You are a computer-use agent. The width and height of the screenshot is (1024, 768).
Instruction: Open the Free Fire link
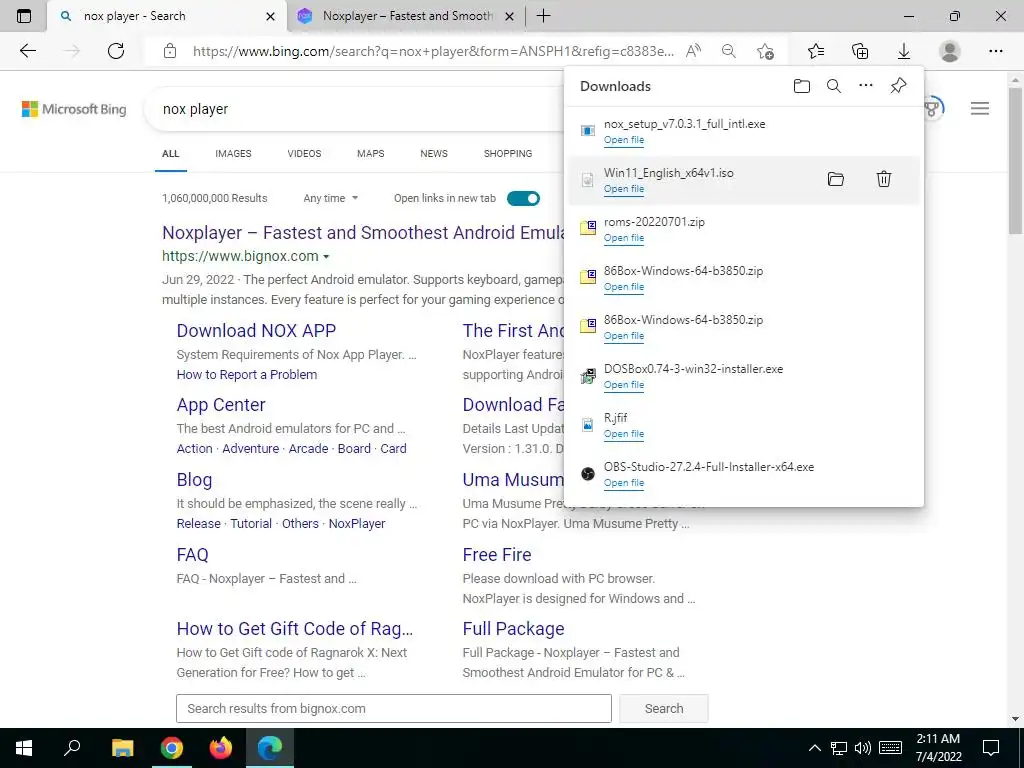coord(496,554)
